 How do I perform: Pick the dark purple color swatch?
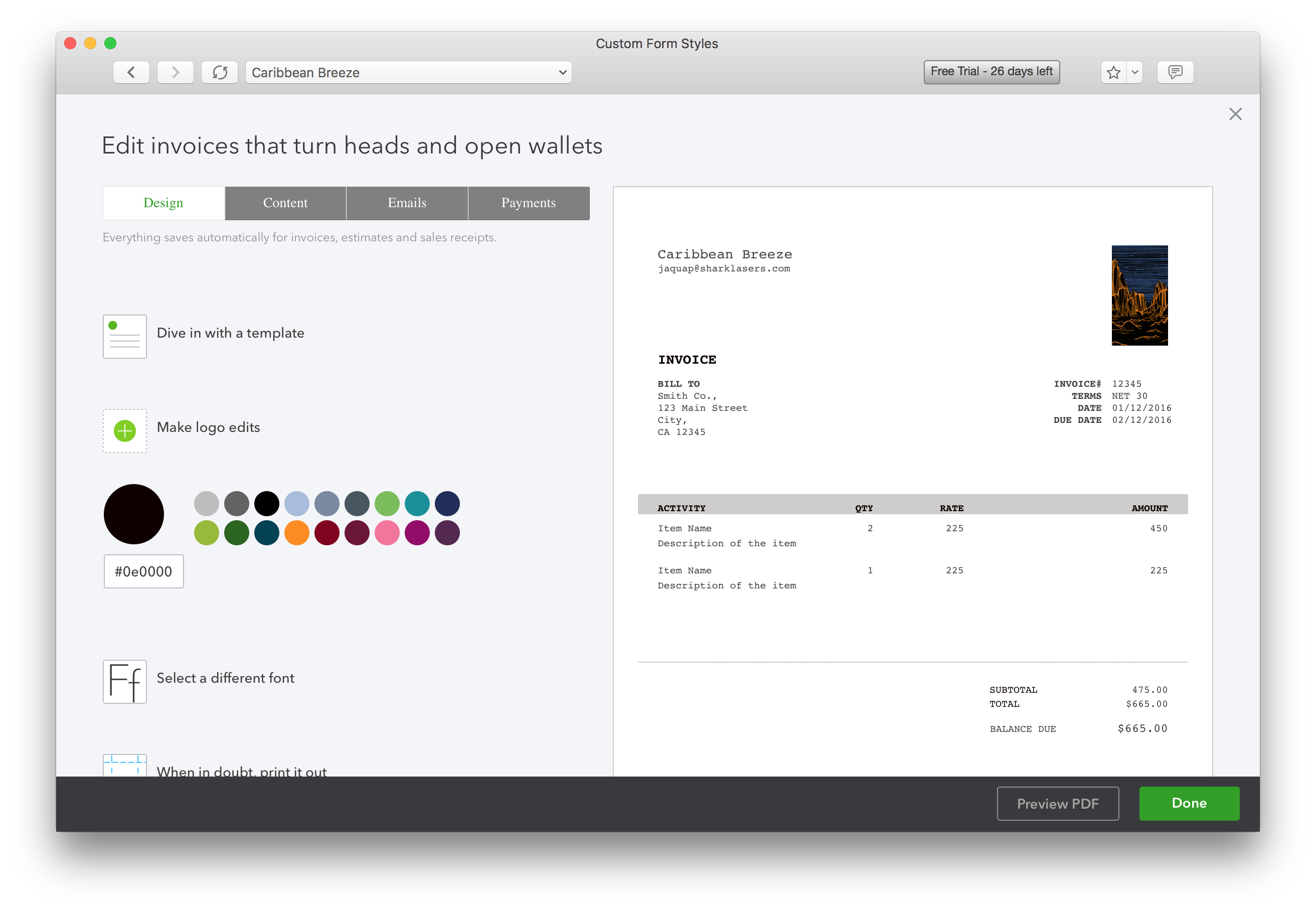pos(447,533)
